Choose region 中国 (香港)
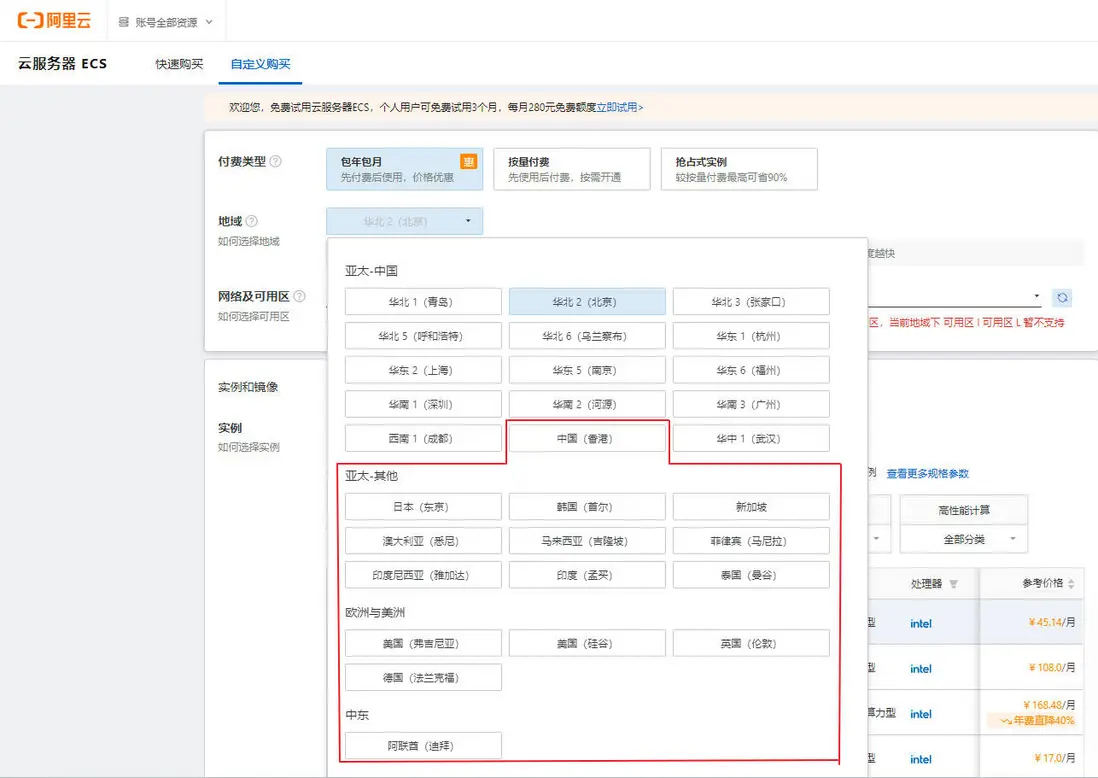Viewport: 1098px width, 778px height. (x=587, y=439)
